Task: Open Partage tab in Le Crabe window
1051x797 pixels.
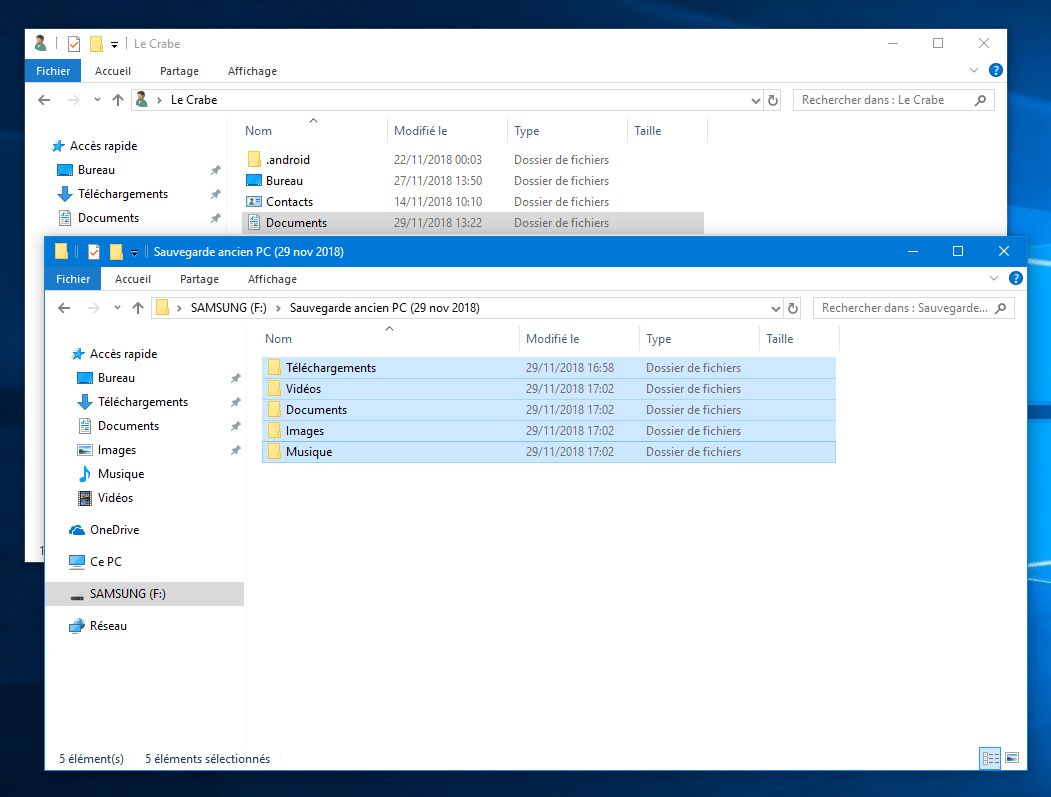Action: [179, 71]
